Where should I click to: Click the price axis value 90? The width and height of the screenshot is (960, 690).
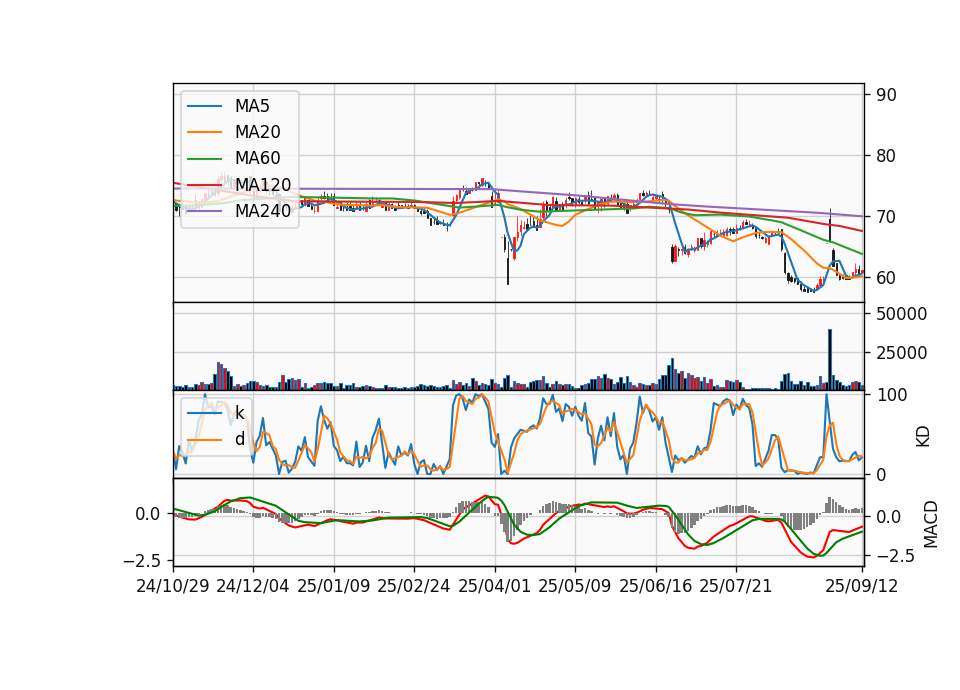click(887, 95)
